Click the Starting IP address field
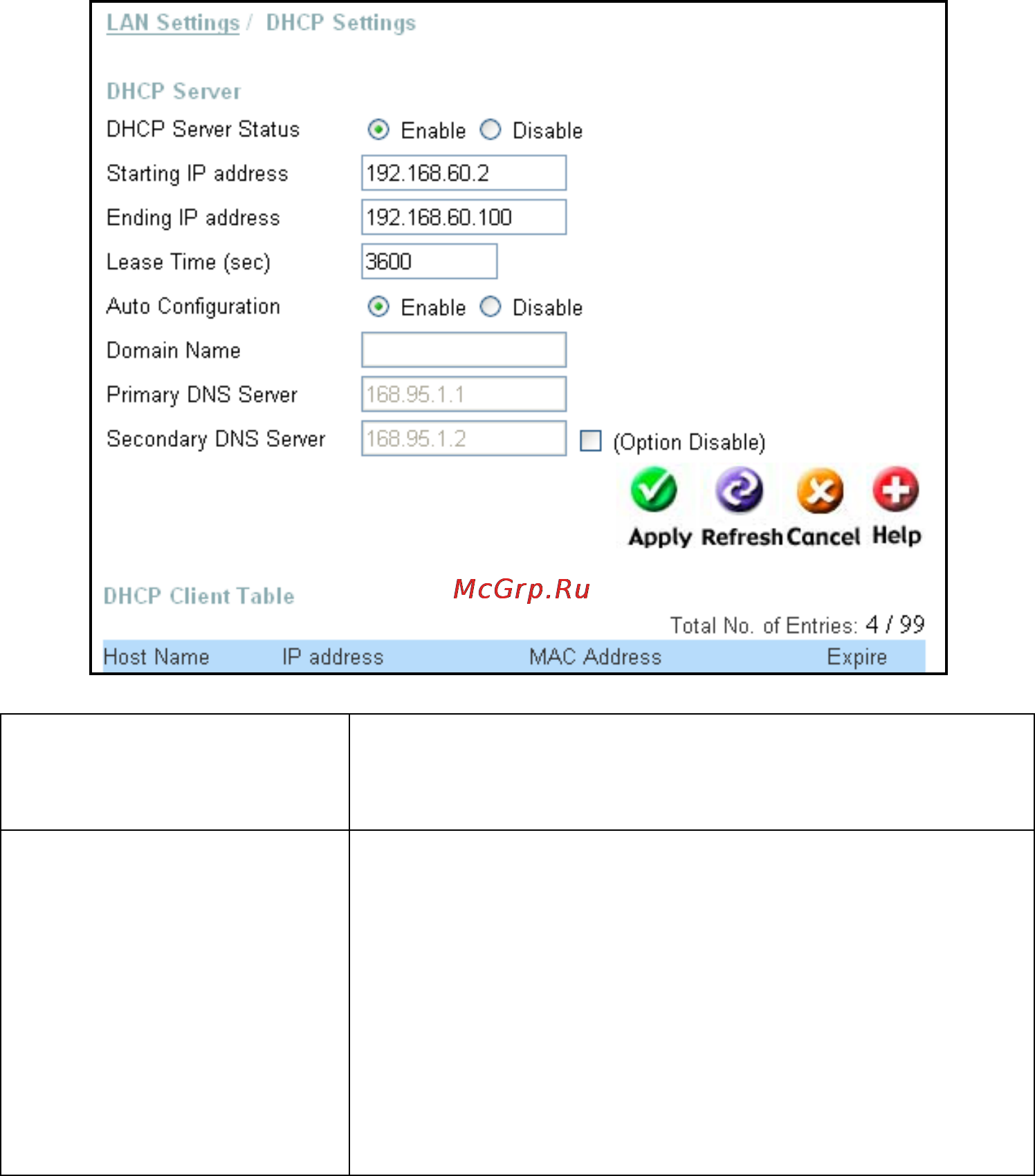Viewport: 1035px width, 1176px height. click(464, 173)
